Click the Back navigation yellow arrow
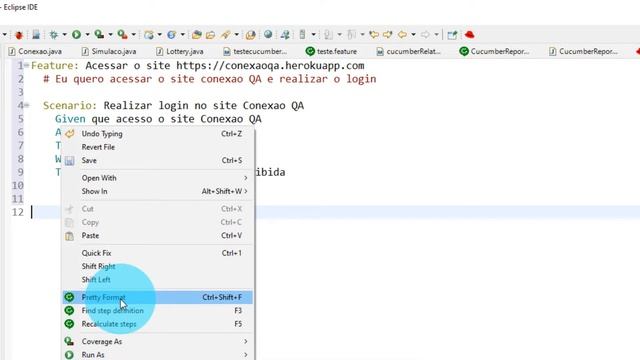640x360 pixels. coord(402,35)
